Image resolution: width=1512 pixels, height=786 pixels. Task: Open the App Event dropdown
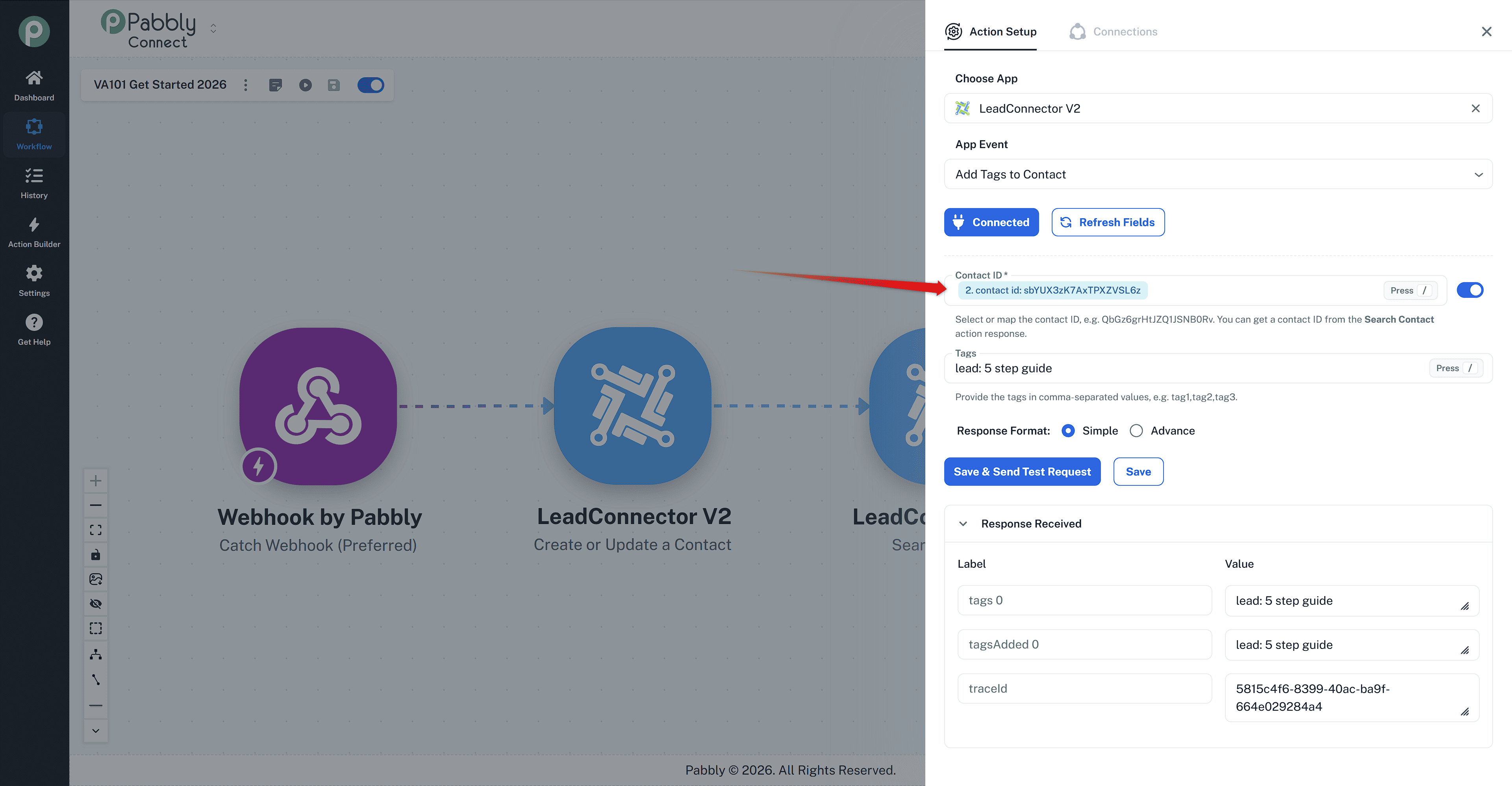coord(1218,175)
